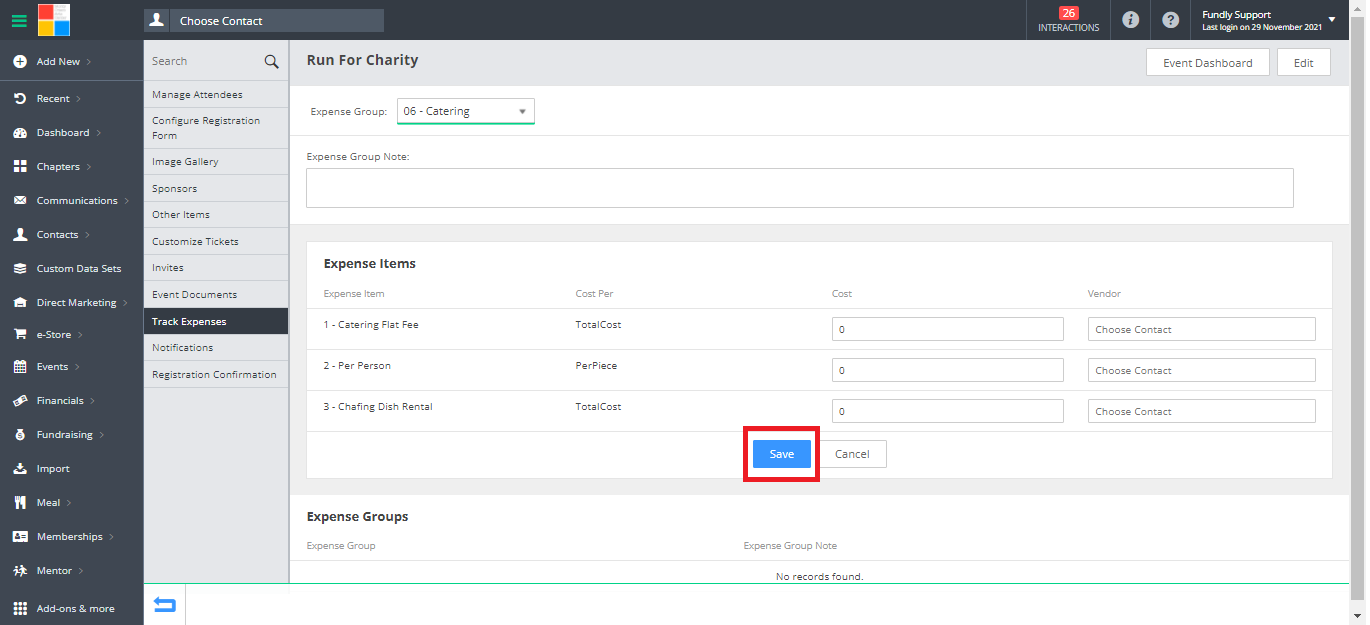Expand the Add New chevron
Screen dimensions: 1370x625
[x=89, y=62]
